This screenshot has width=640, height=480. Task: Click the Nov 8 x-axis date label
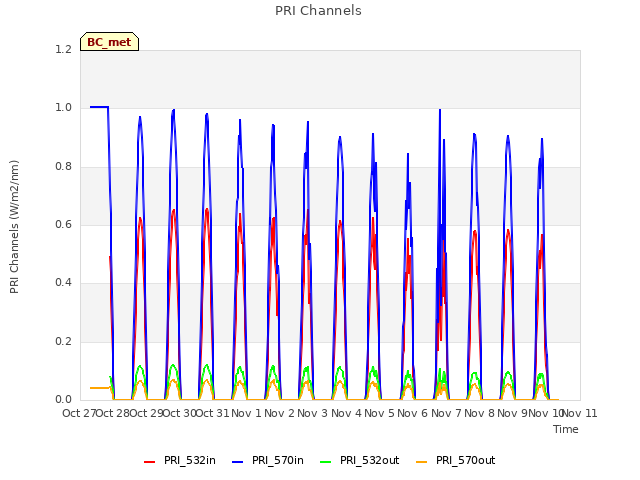click(480, 413)
